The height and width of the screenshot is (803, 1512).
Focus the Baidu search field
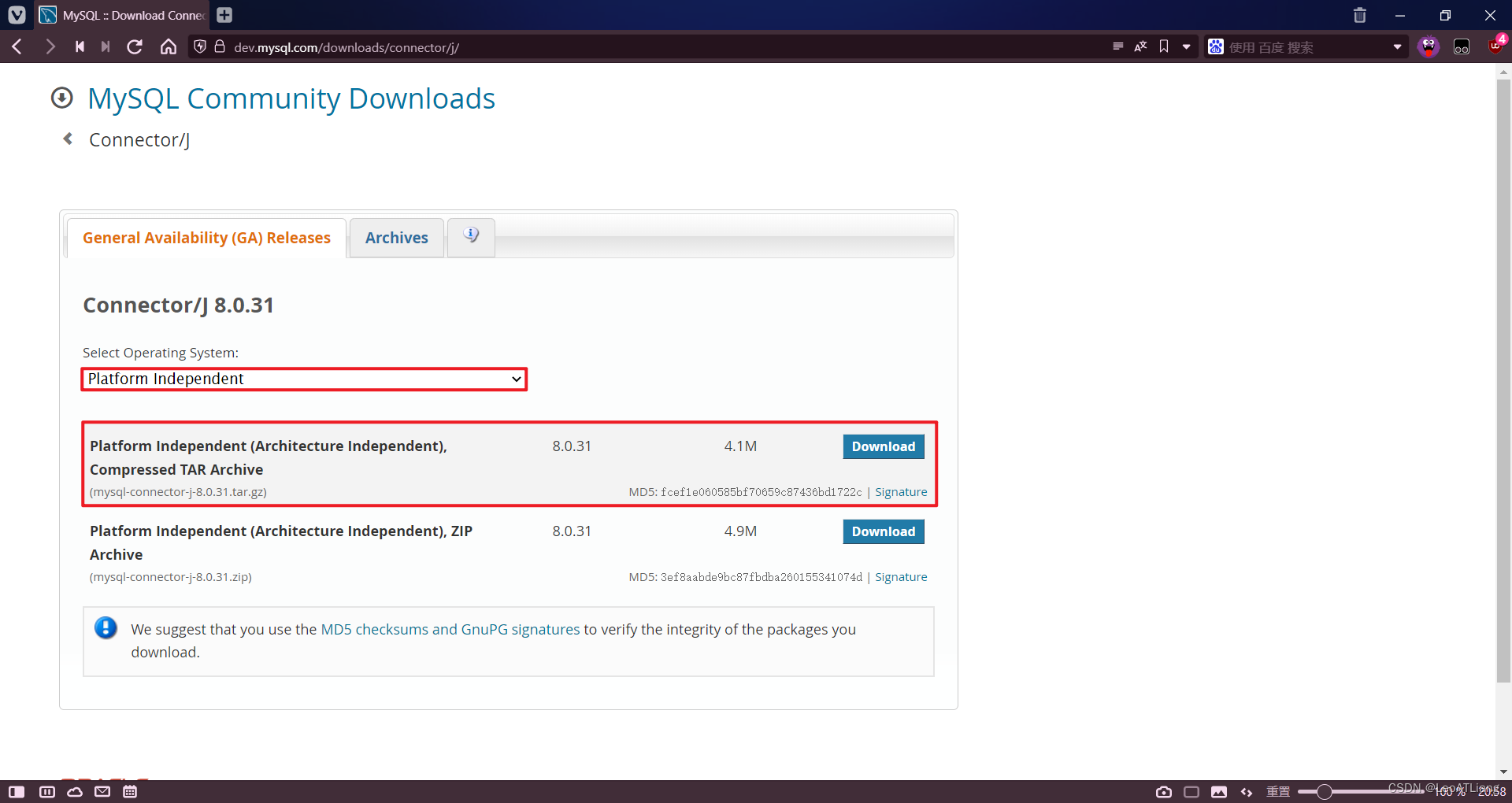1307,47
